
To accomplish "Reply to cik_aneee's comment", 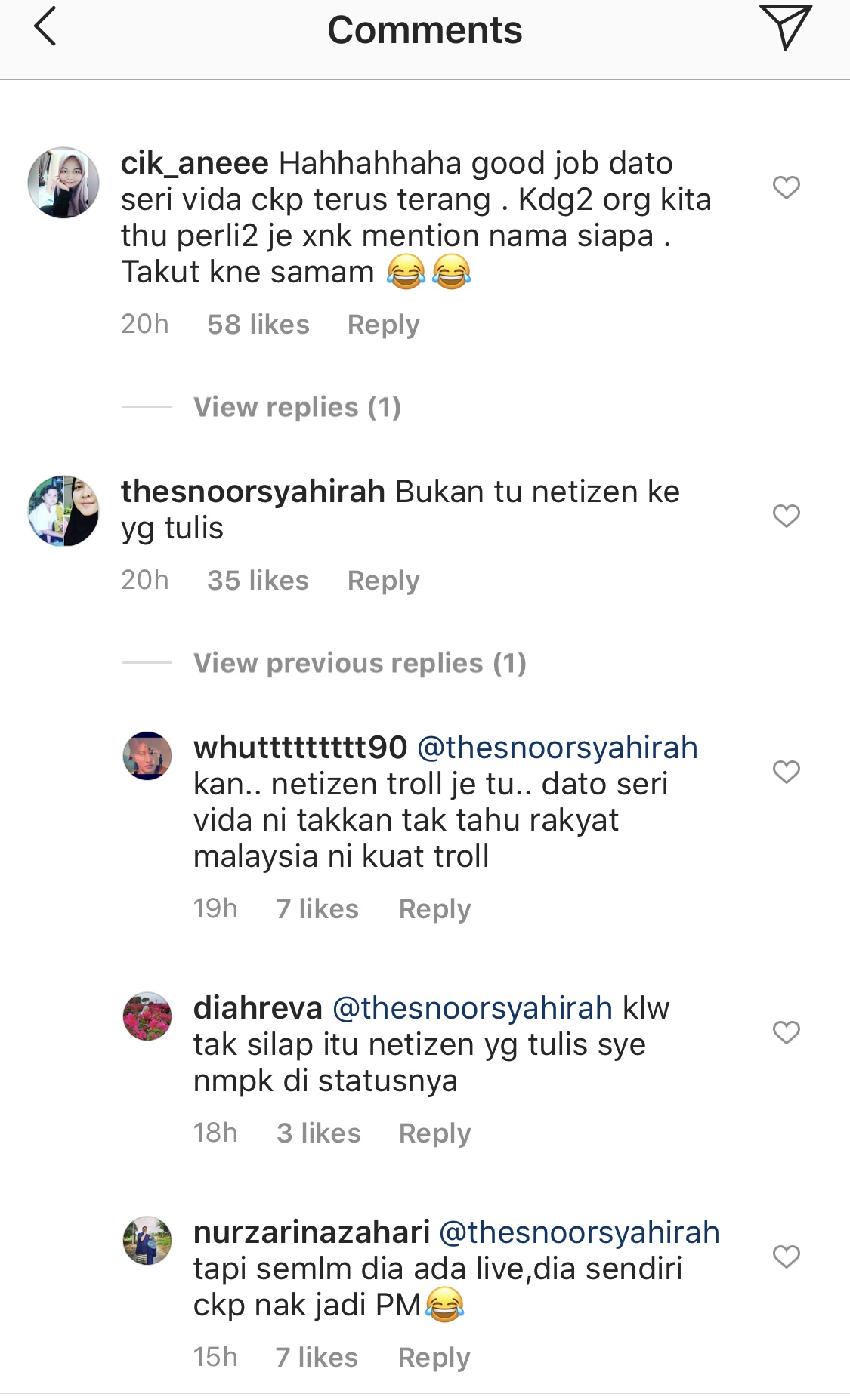I will 383,325.
